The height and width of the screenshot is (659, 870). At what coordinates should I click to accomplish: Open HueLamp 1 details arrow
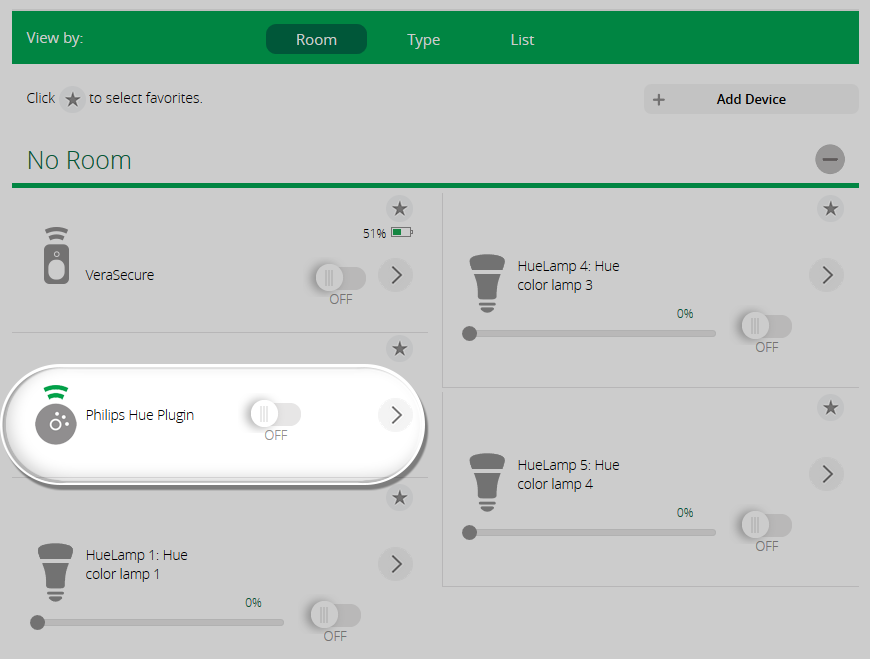tap(396, 564)
